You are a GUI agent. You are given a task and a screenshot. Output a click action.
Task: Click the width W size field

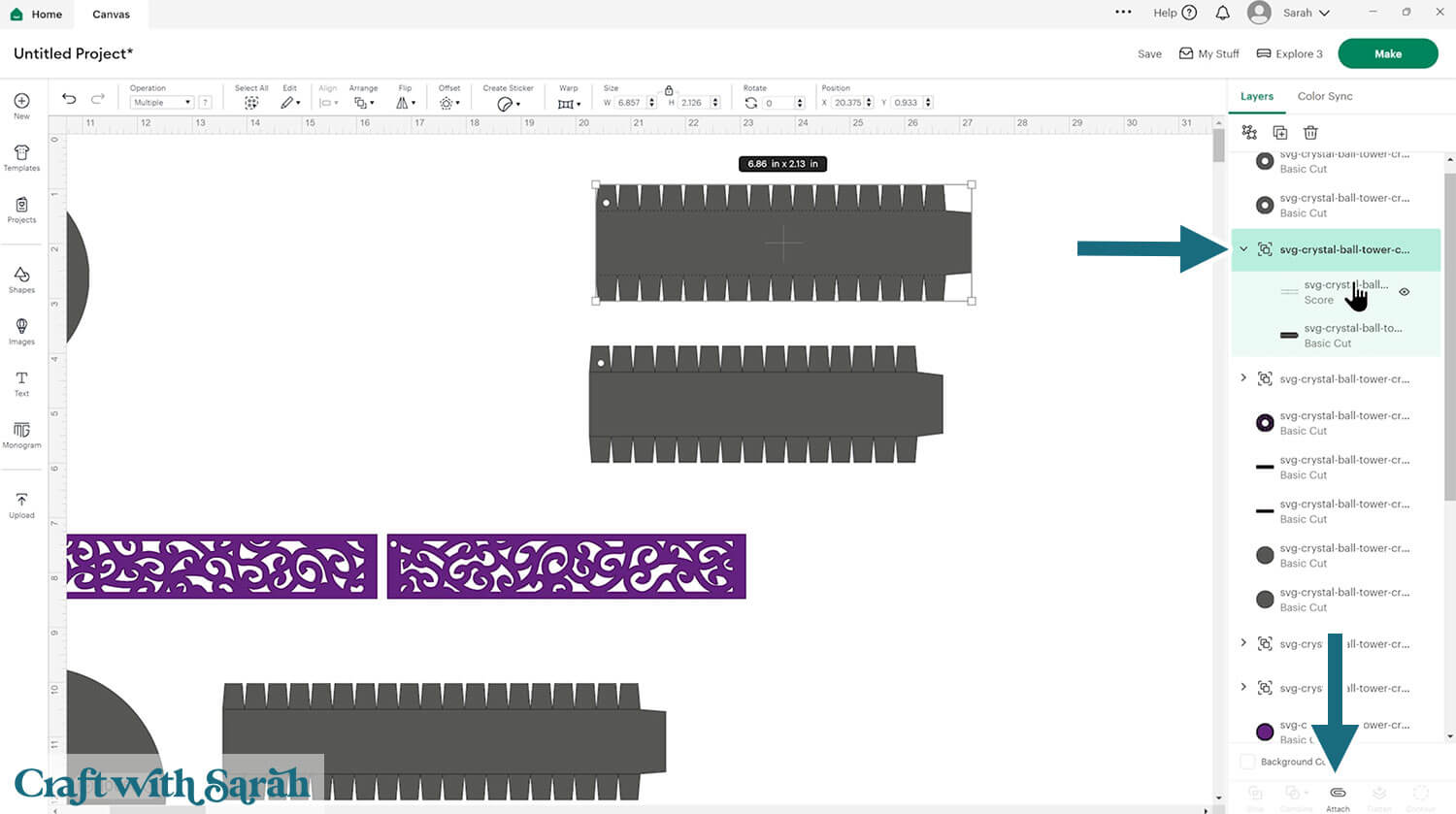coord(630,103)
